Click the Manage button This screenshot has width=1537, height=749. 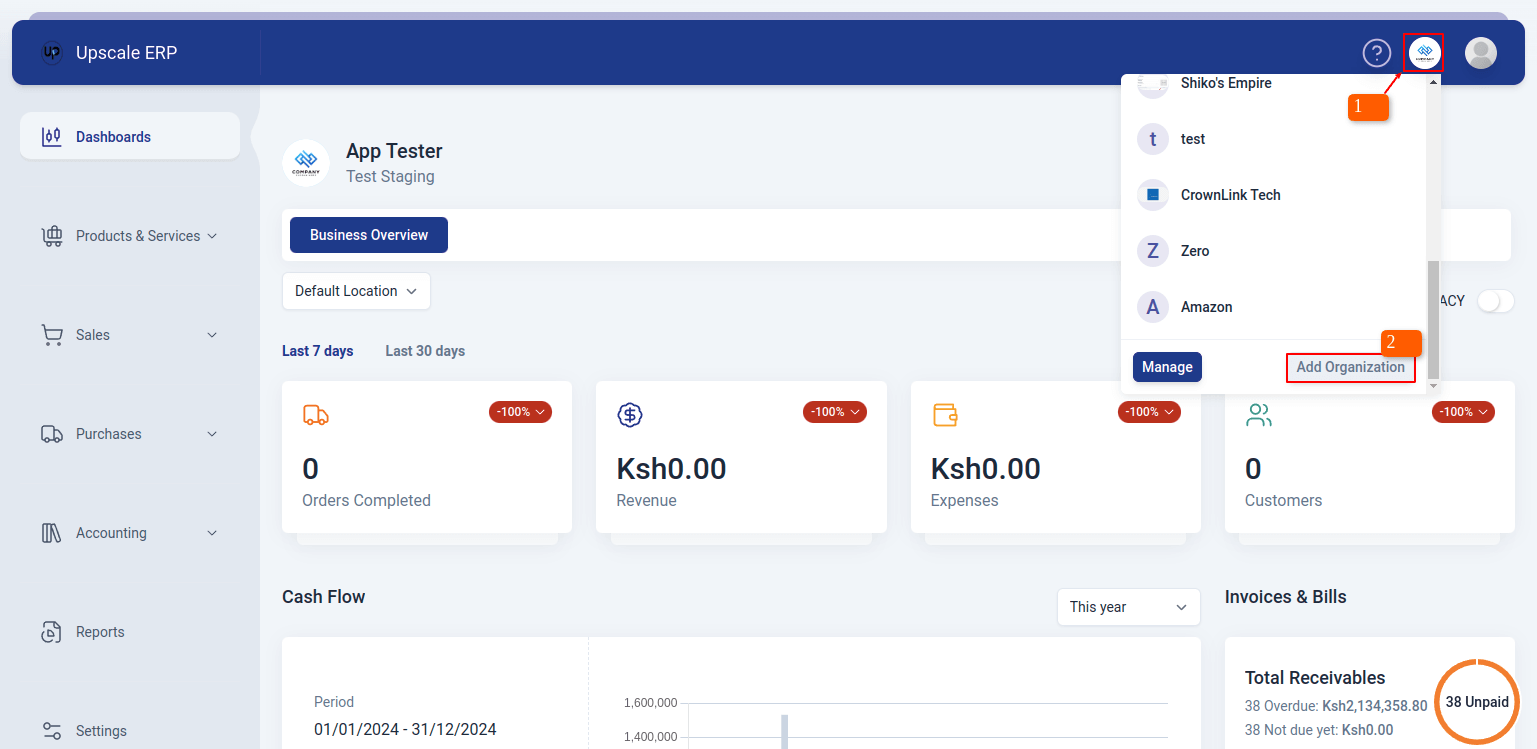click(1167, 367)
